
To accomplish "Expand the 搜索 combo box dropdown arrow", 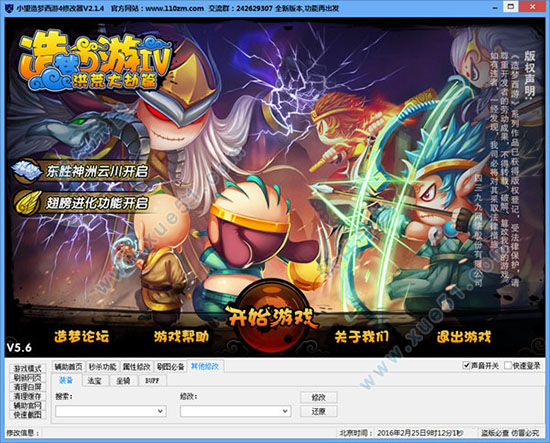I will (160, 411).
